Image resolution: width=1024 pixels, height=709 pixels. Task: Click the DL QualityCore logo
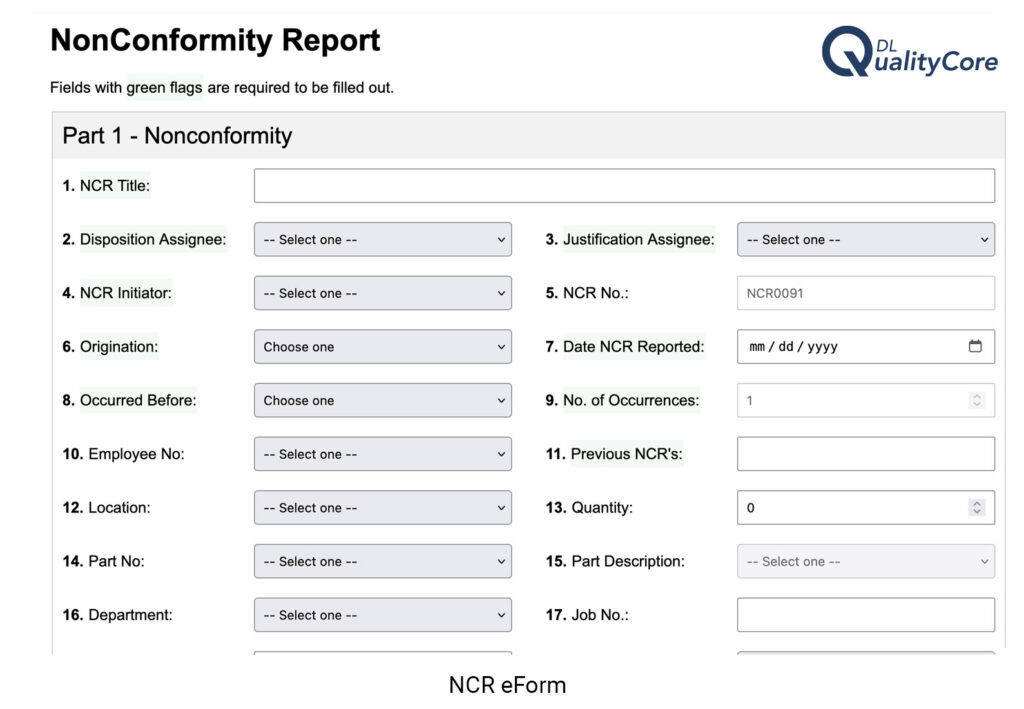(909, 52)
